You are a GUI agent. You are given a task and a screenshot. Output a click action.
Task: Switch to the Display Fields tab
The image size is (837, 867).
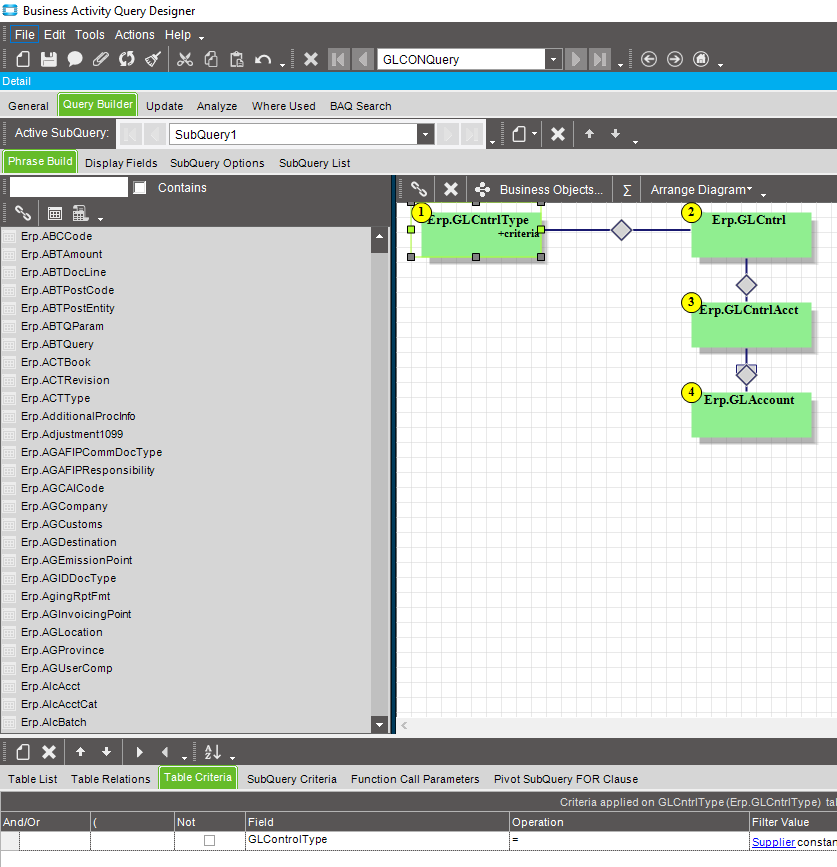coord(121,163)
